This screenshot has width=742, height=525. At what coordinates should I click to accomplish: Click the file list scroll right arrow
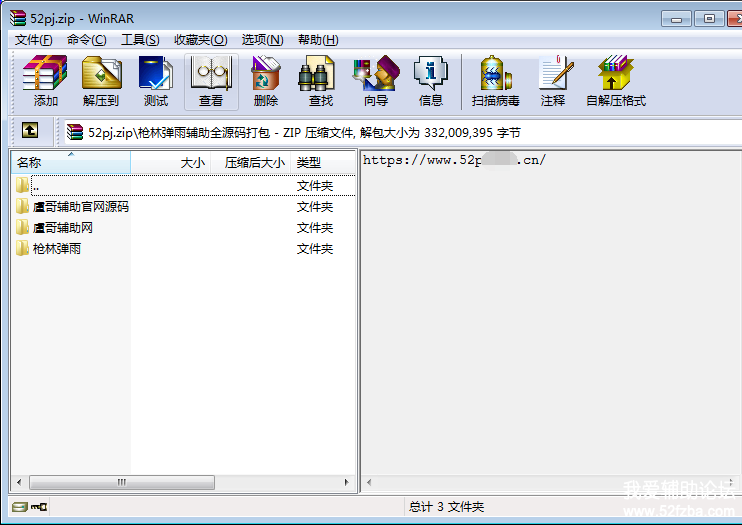(346, 482)
